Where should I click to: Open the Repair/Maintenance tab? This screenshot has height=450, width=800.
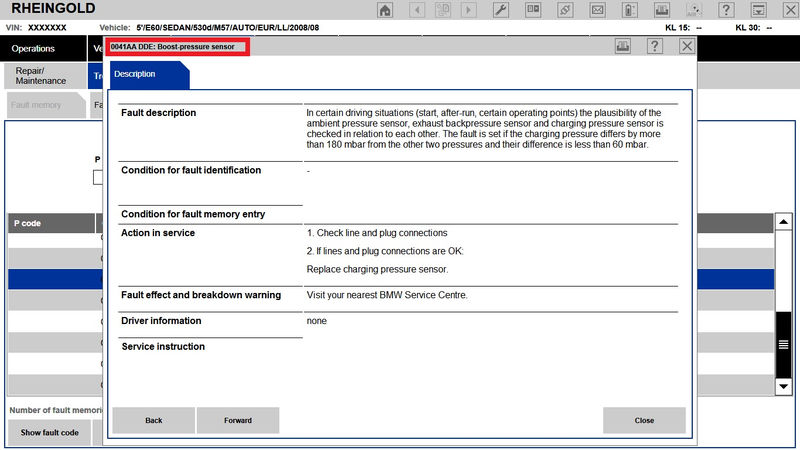(x=41, y=76)
